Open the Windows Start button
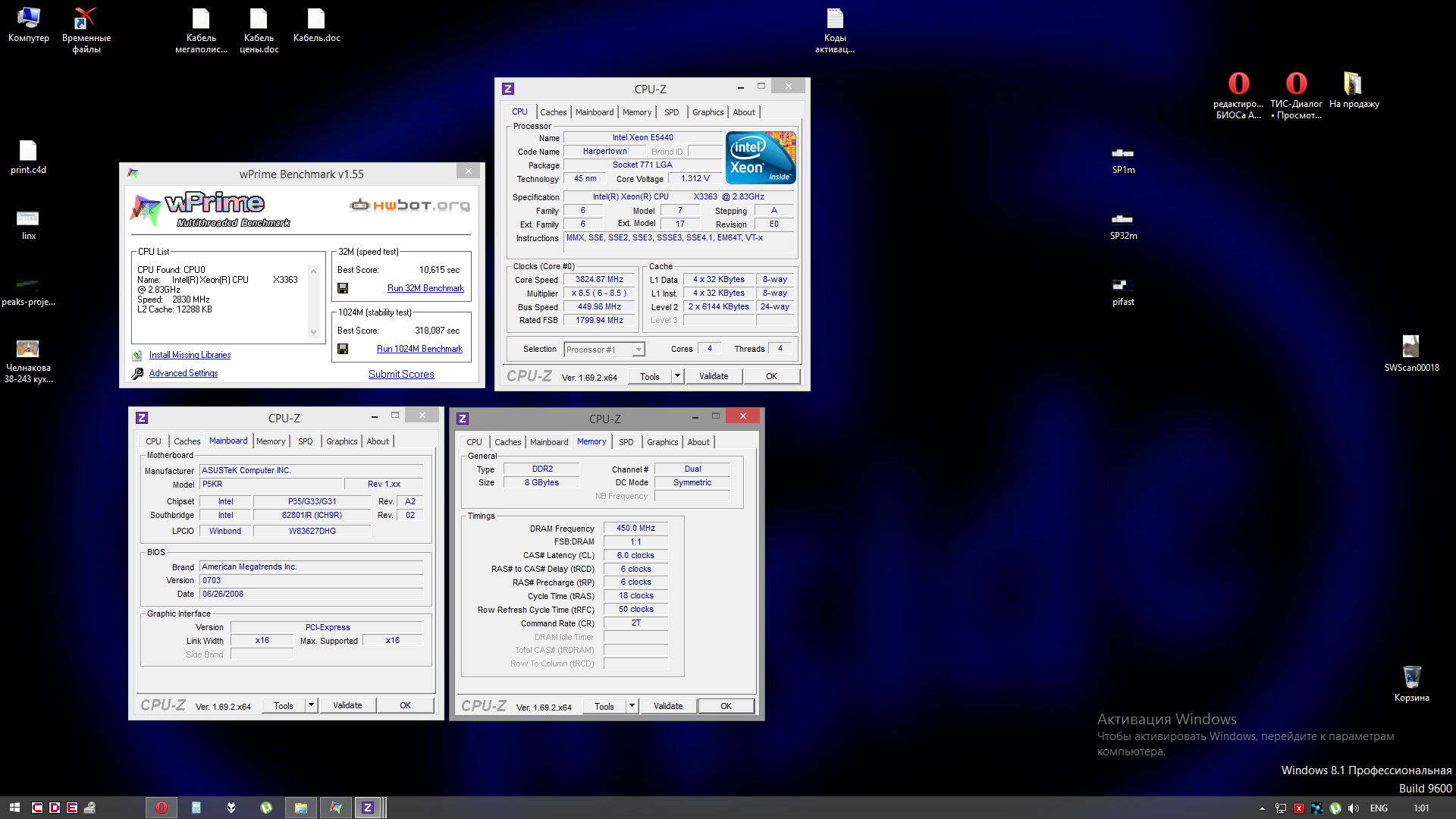Image resolution: width=1456 pixels, height=819 pixels. 14,808
